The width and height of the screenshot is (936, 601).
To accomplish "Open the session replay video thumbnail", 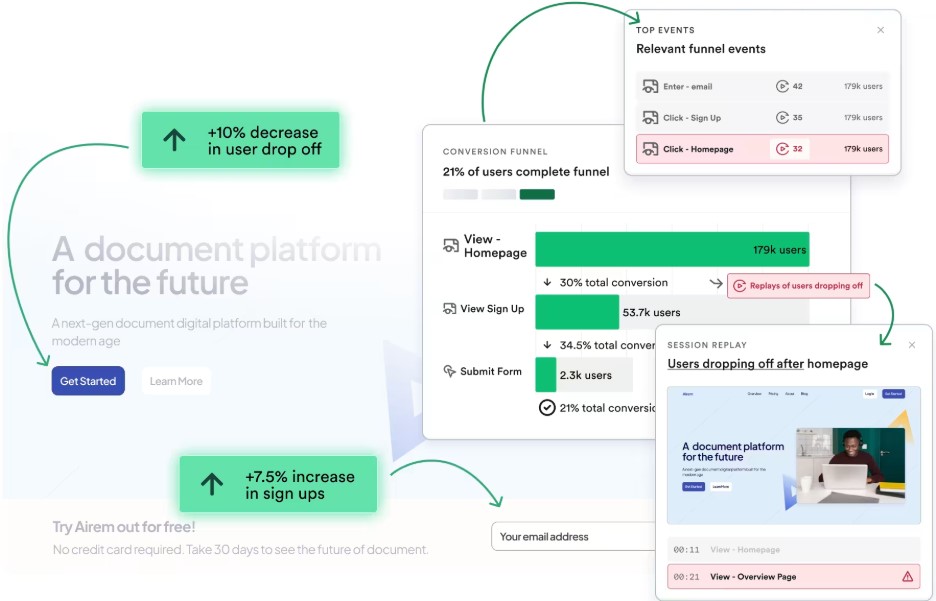I will pyautogui.click(x=793, y=456).
